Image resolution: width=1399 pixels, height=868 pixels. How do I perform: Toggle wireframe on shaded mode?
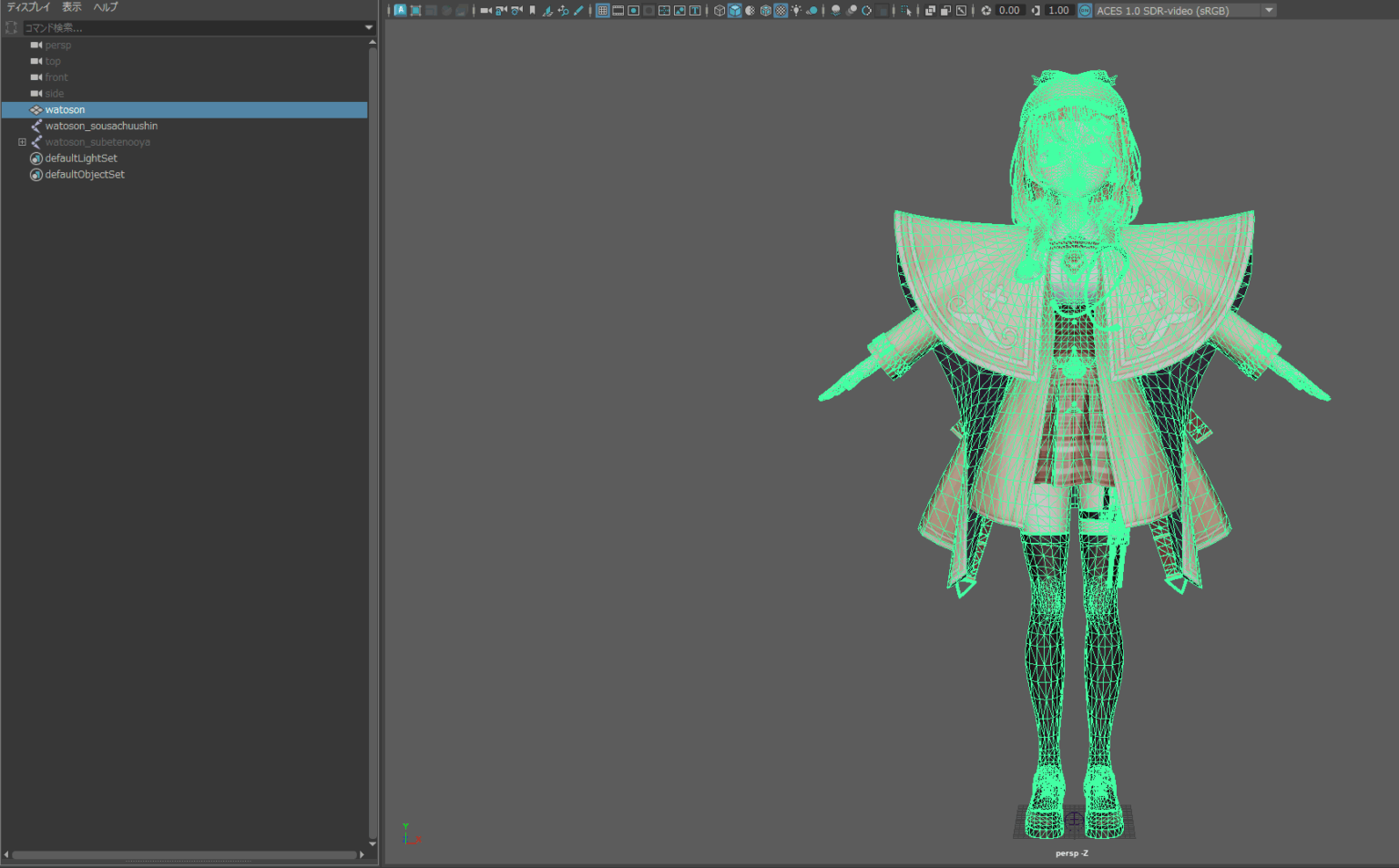[765, 11]
